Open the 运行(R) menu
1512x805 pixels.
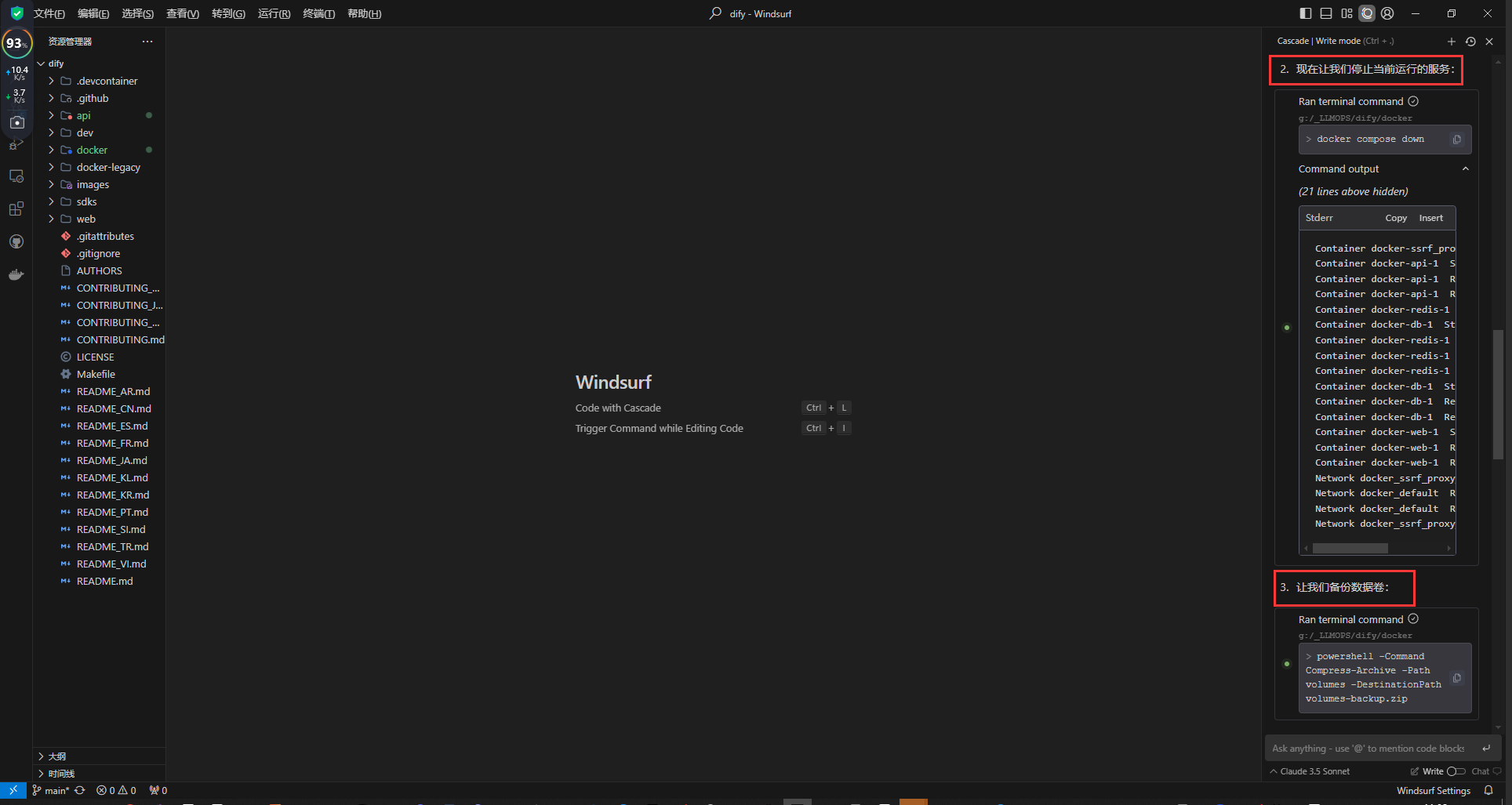click(x=274, y=13)
